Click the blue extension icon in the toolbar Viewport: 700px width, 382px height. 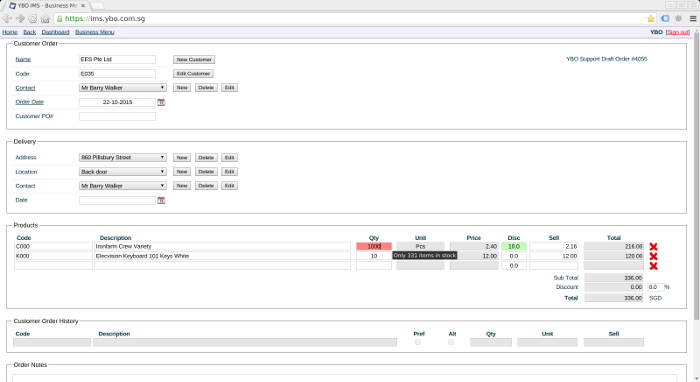(x=665, y=19)
